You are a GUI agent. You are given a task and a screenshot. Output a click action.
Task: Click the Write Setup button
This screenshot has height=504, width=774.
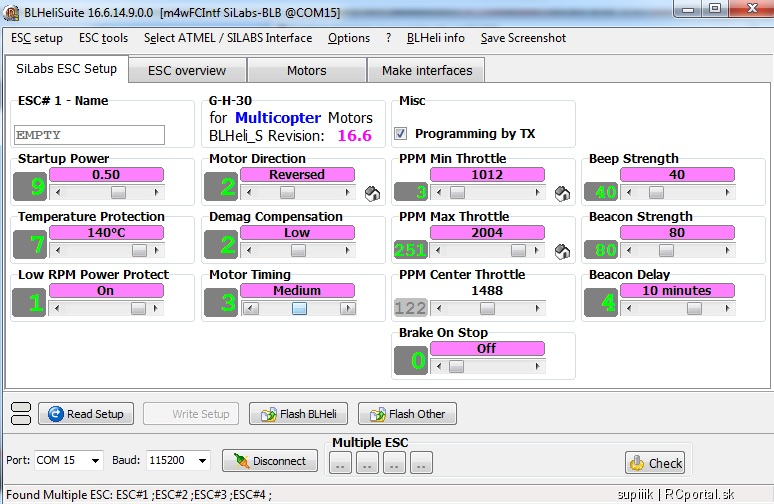tap(191, 414)
